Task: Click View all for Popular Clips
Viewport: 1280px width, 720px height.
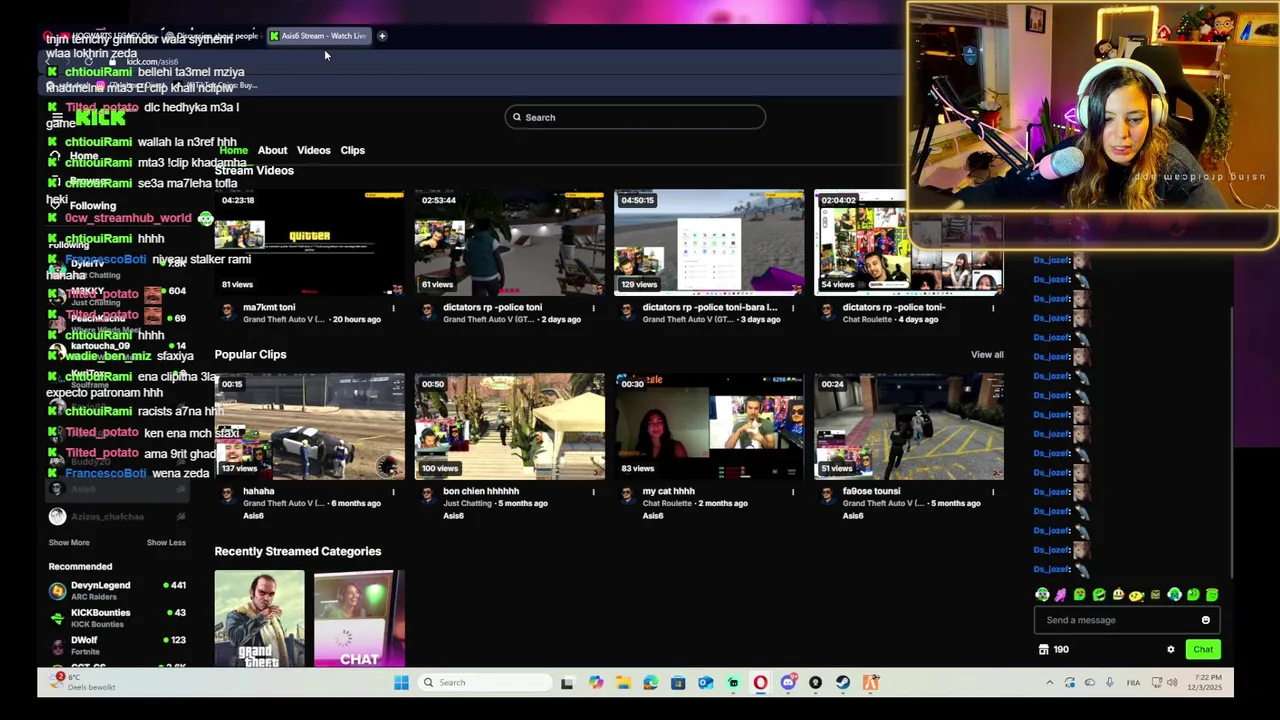Action: click(x=986, y=355)
